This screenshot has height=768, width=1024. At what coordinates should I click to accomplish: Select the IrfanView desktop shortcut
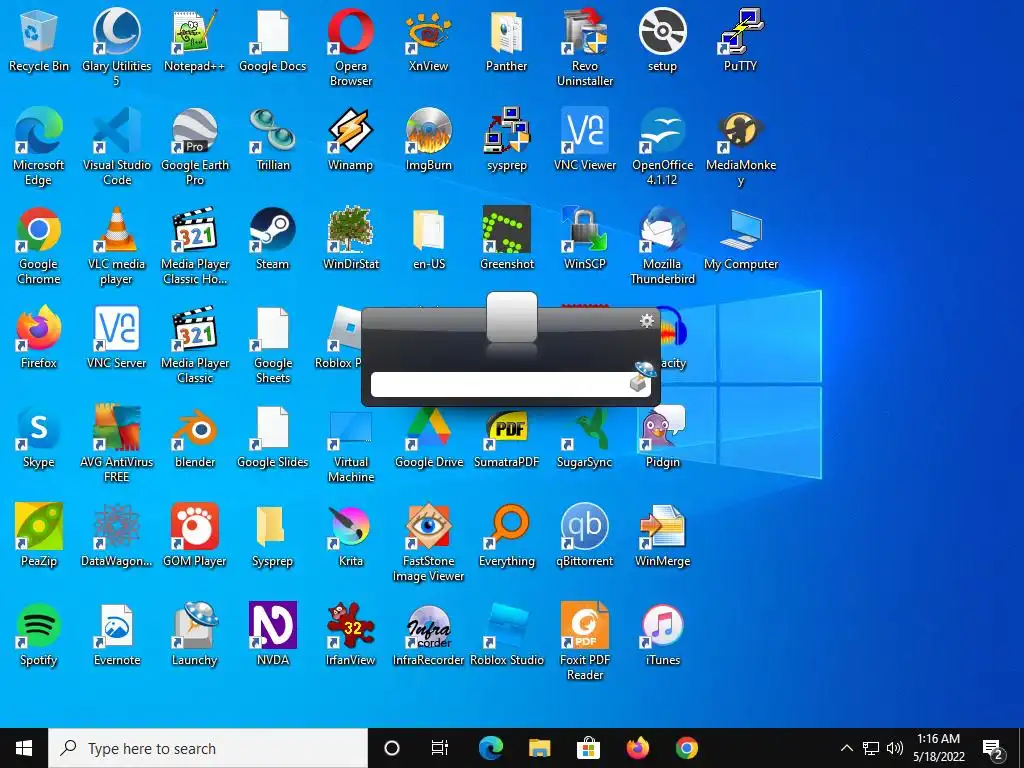(351, 635)
